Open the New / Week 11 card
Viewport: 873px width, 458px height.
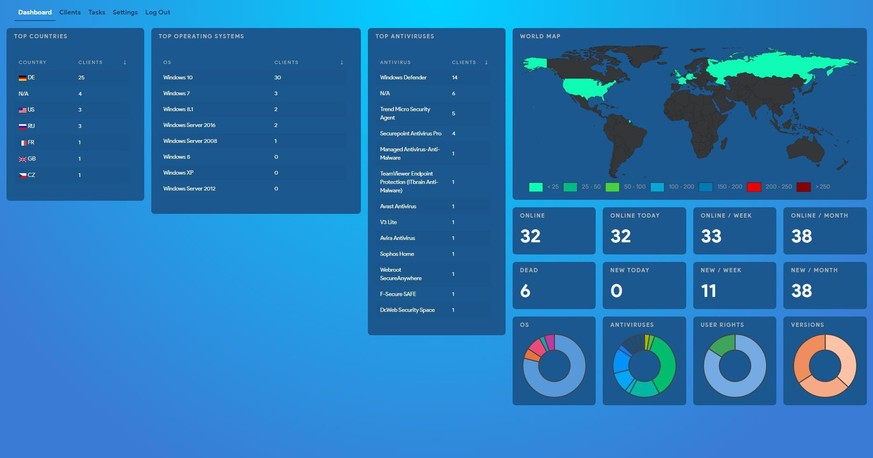(734, 285)
